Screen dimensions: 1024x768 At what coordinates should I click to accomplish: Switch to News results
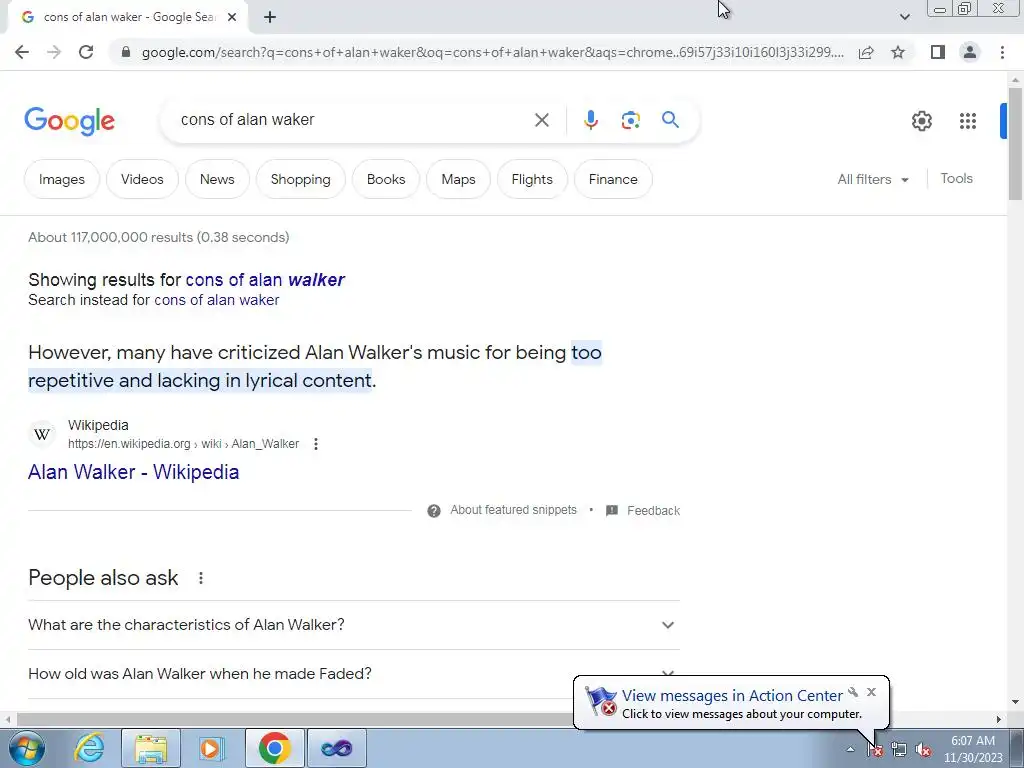pyautogui.click(x=217, y=179)
